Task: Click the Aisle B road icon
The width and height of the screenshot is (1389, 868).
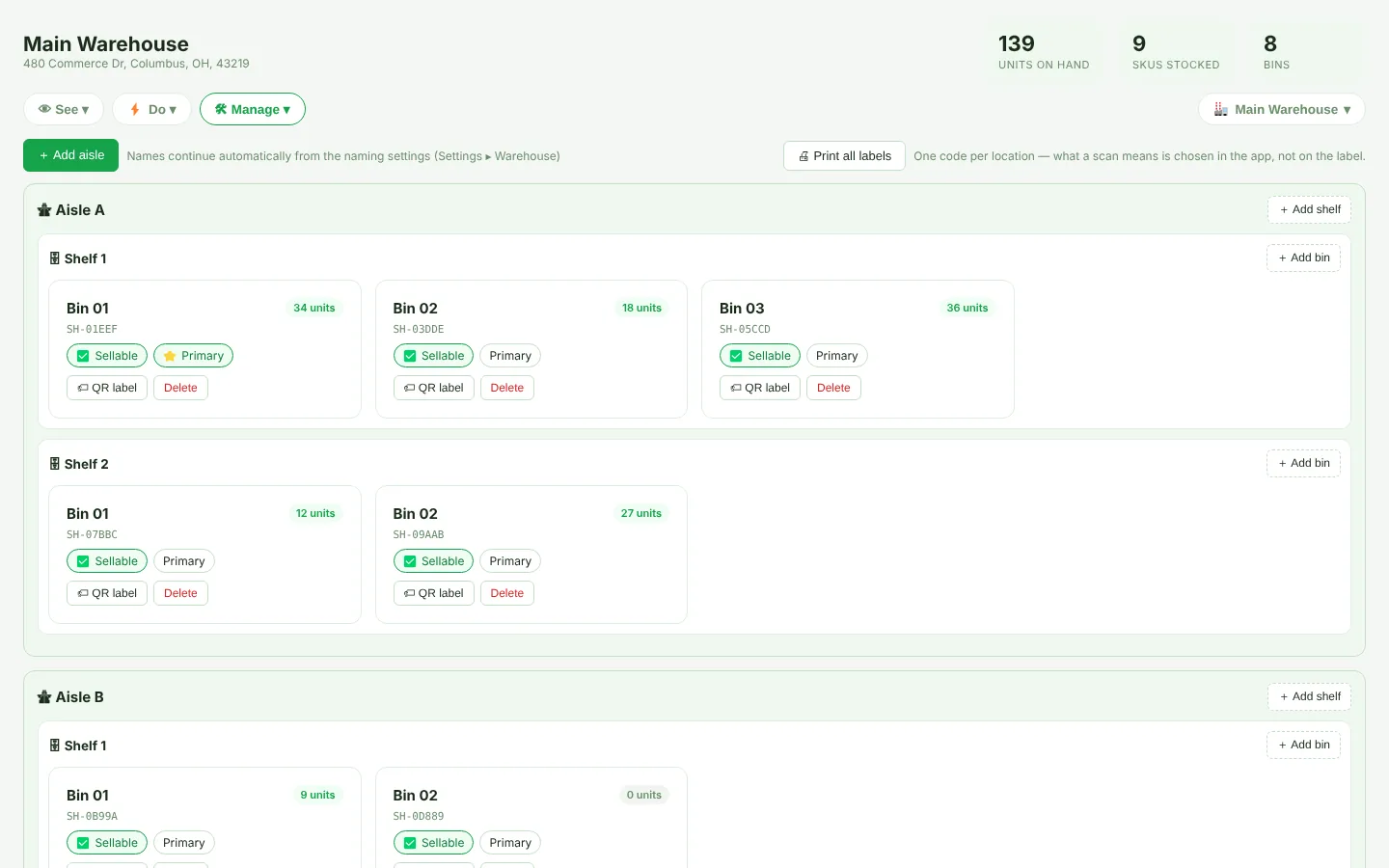Action: (x=44, y=697)
